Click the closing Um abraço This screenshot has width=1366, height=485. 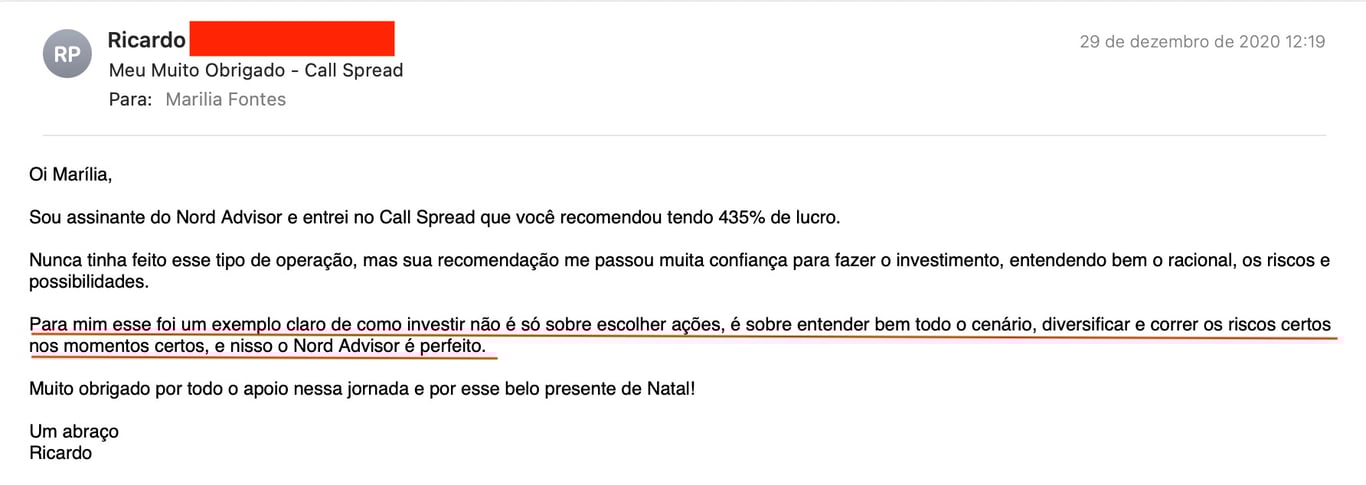point(74,432)
